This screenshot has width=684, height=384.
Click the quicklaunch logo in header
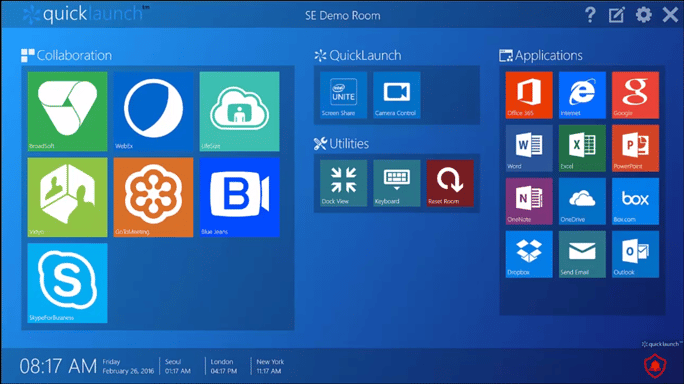(x=86, y=14)
